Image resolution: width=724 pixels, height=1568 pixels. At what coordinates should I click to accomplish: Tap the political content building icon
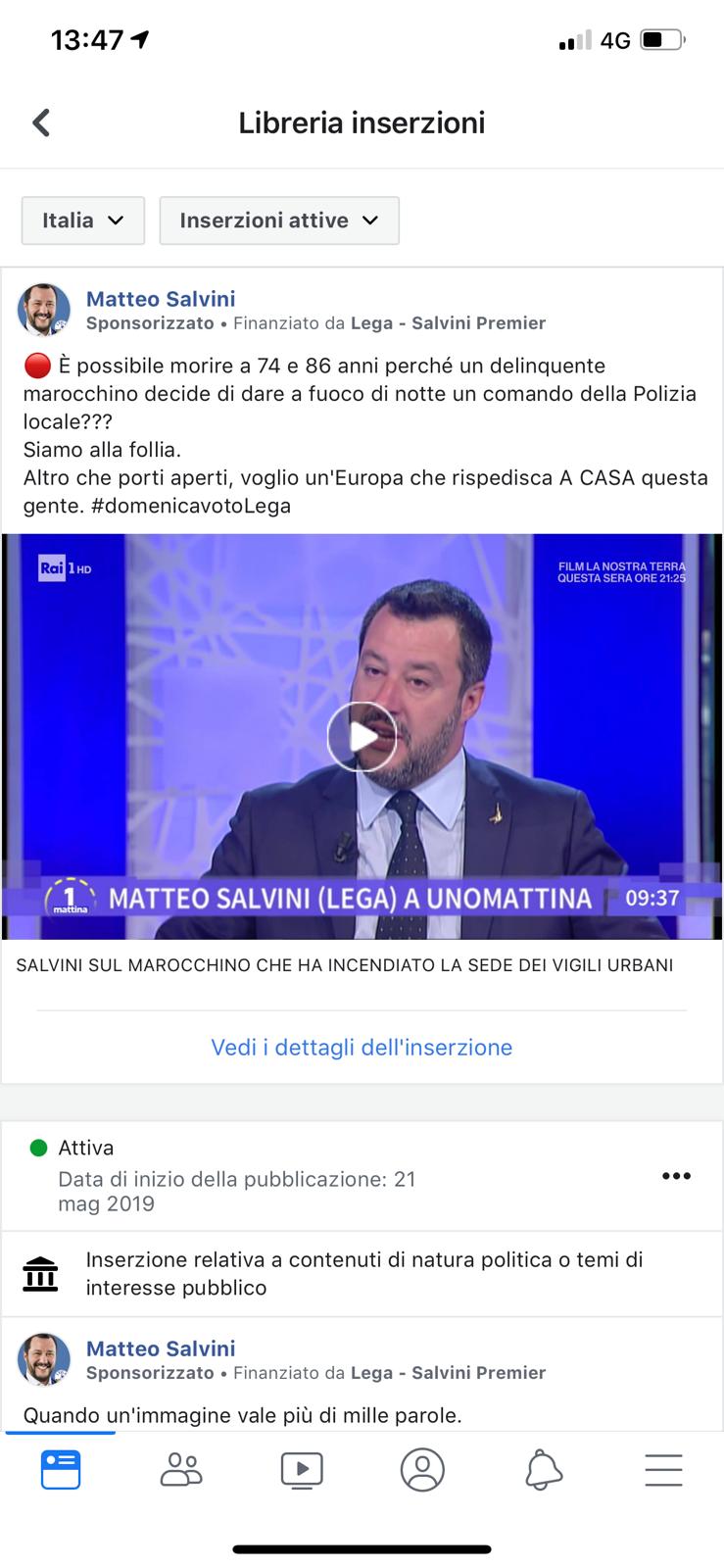click(40, 1274)
